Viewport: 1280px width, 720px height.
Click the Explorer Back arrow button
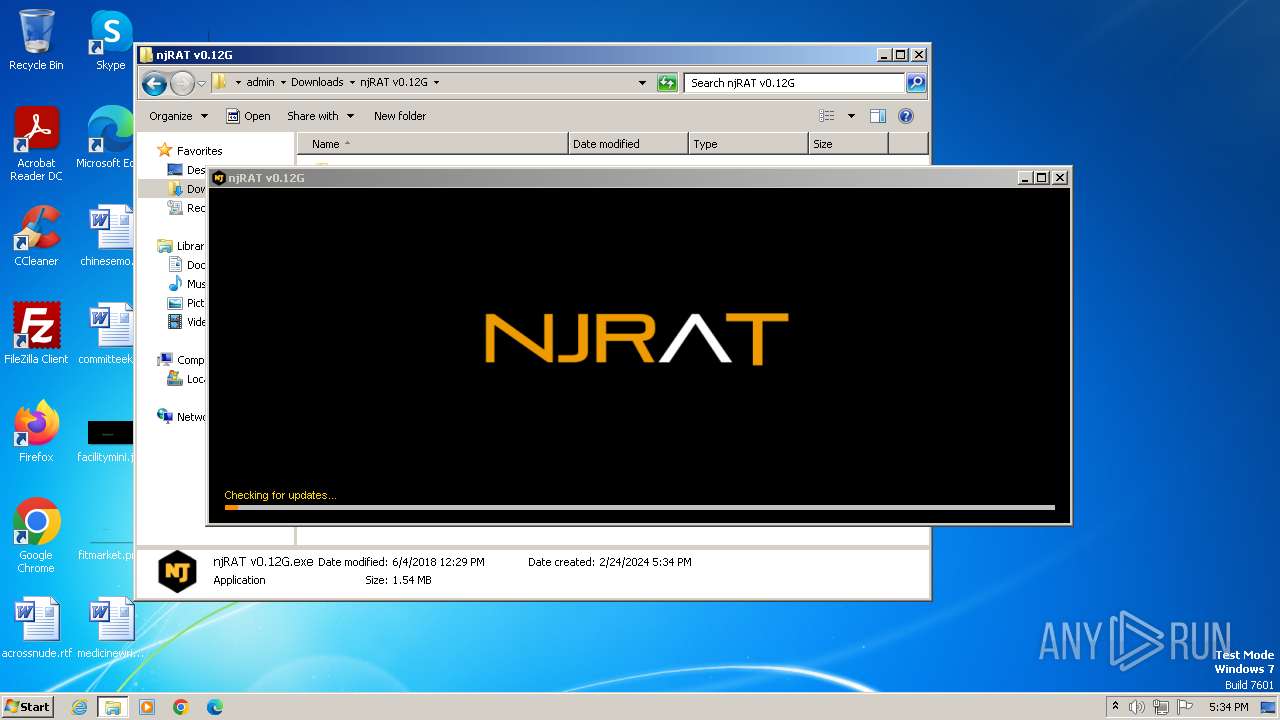[154, 83]
